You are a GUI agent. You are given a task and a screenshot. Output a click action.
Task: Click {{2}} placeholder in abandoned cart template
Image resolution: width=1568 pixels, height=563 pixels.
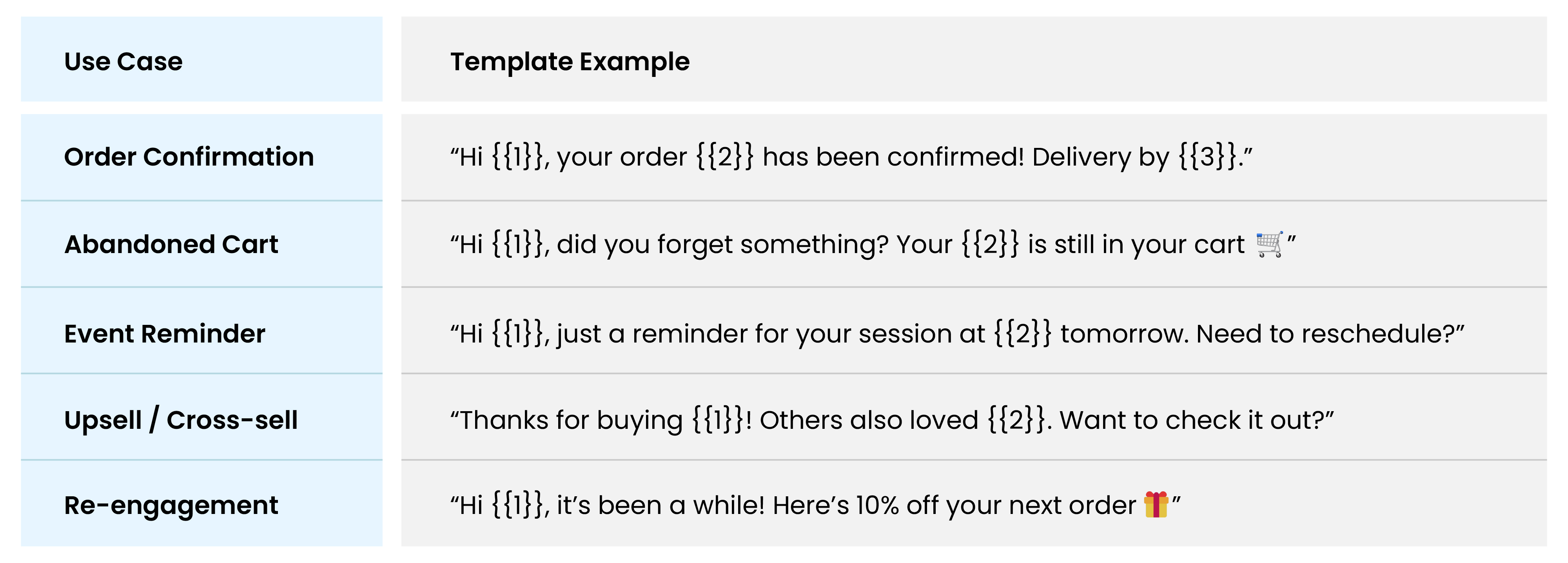tap(990, 244)
